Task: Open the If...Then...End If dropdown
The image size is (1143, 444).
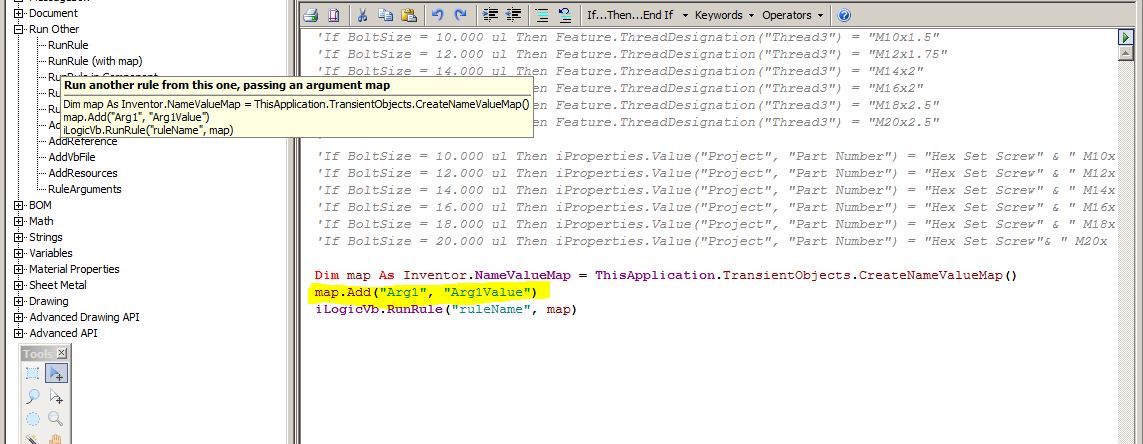Action: tap(638, 15)
